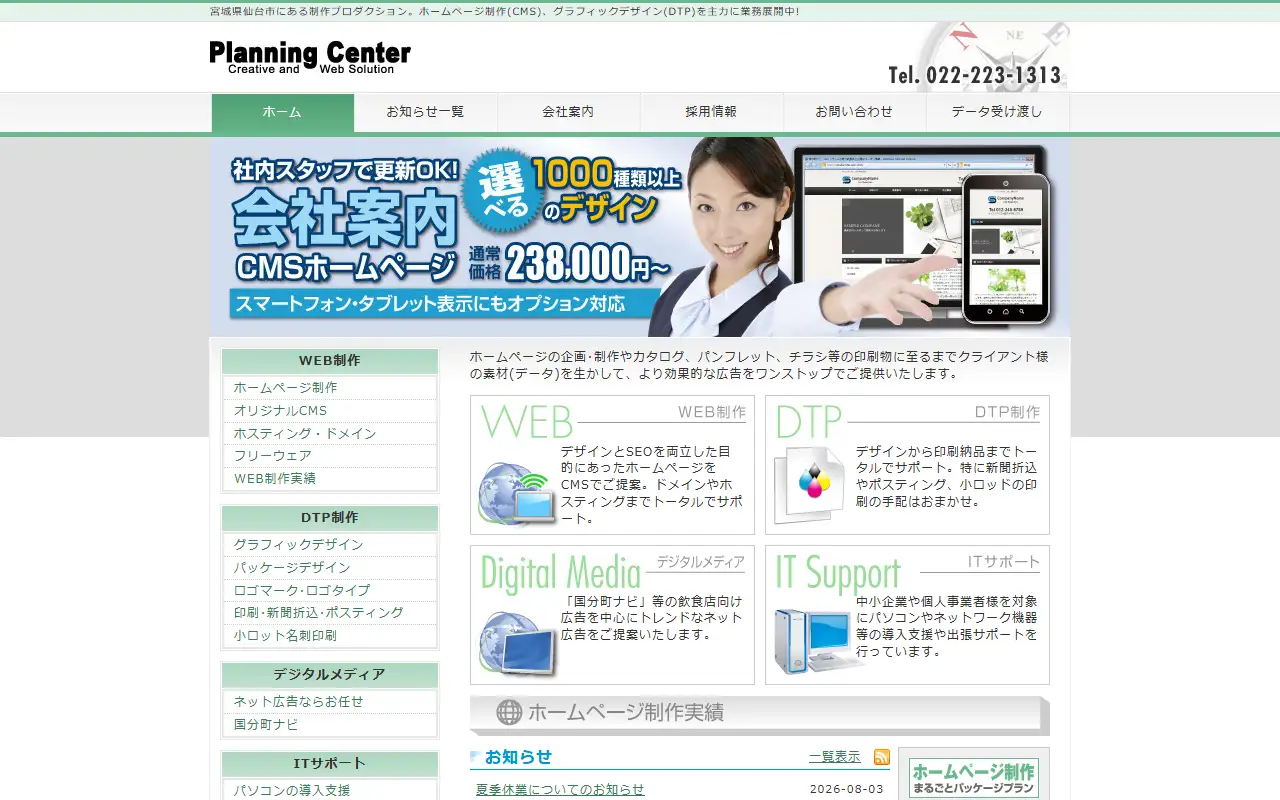The height and width of the screenshot is (800, 1280).
Task: Open the ロゴマーク・ロゴタイプ link
Action: (330, 591)
